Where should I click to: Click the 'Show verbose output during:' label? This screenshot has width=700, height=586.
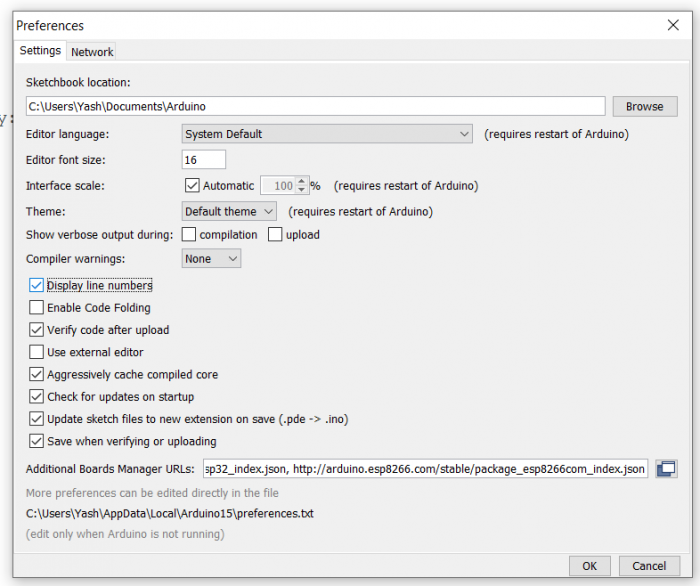pos(99,234)
